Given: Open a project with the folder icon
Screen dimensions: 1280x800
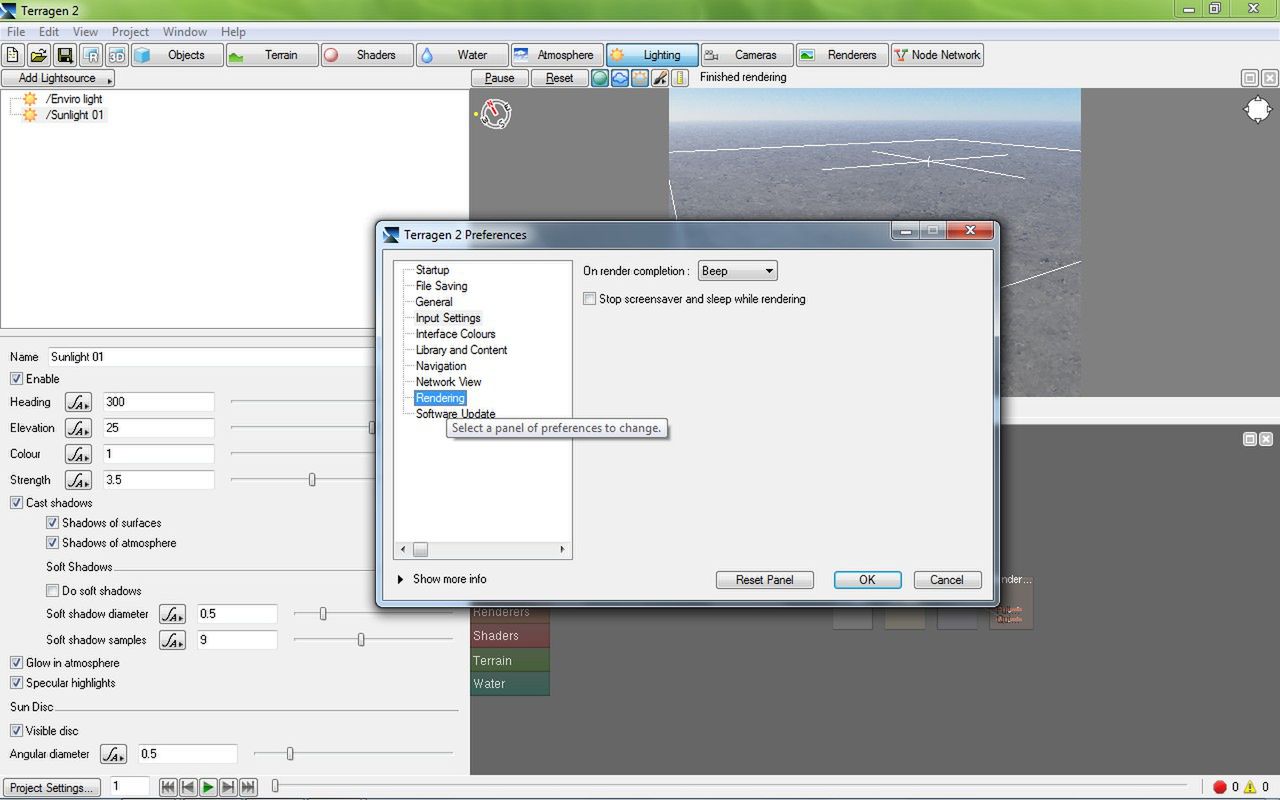Looking at the screenshot, I should point(39,55).
